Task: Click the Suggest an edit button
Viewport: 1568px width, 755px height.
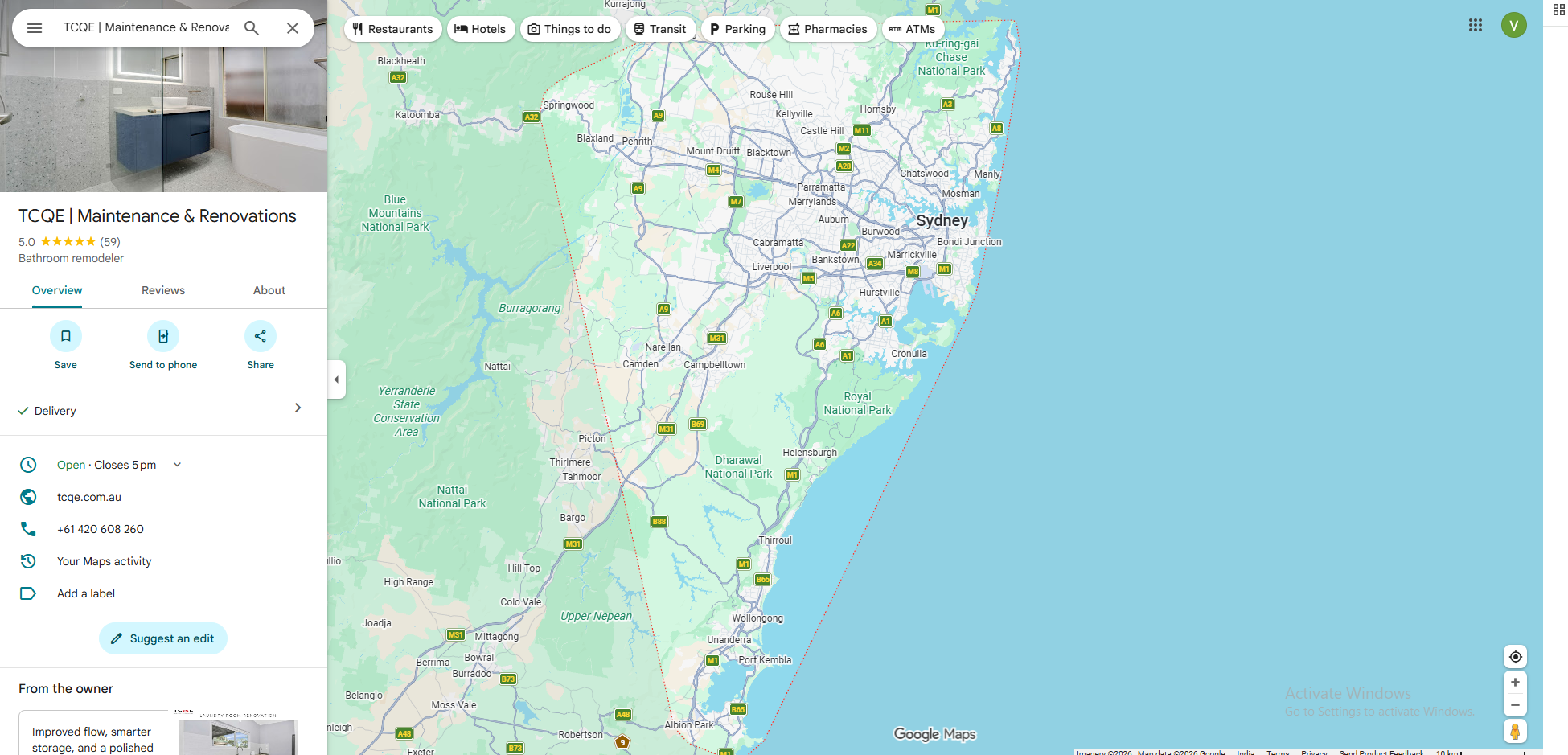Action: tap(163, 638)
